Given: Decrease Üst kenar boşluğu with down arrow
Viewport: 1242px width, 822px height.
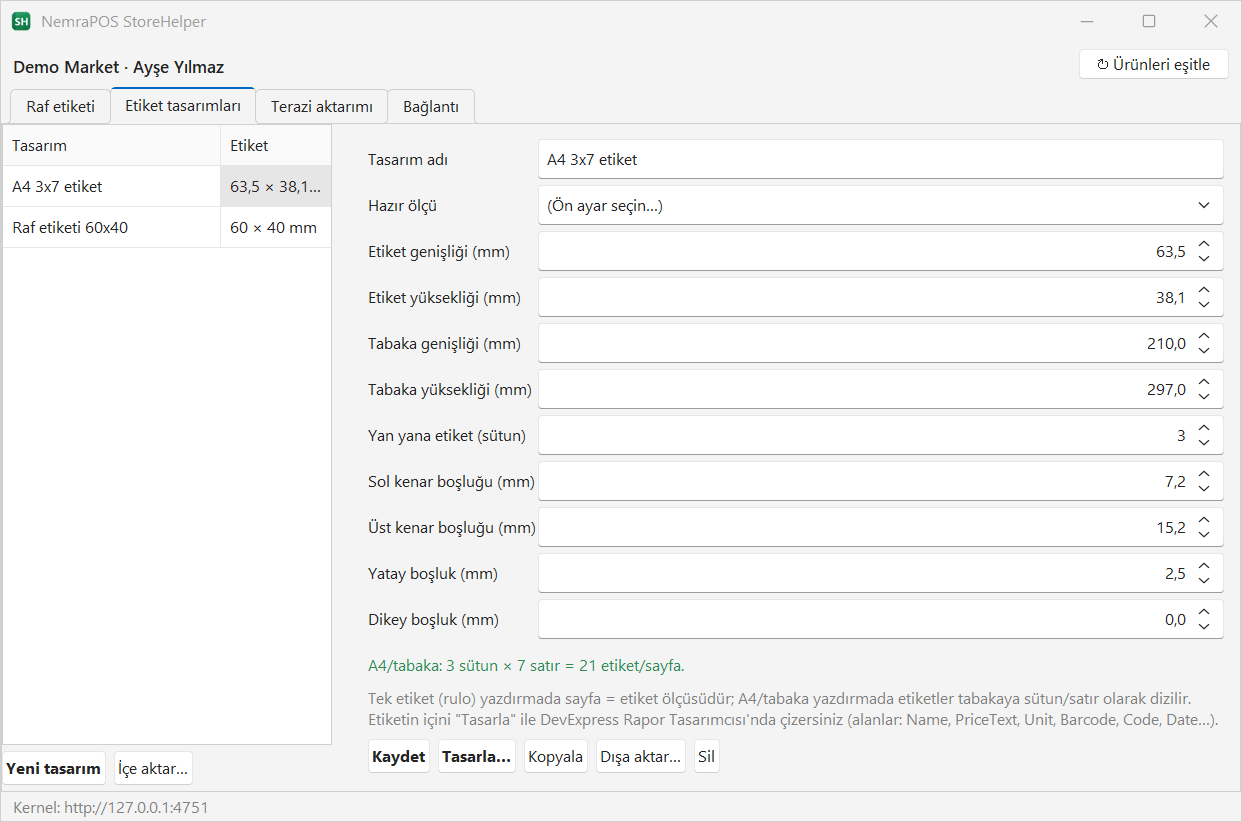Looking at the screenshot, I should pyautogui.click(x=1204, y=535).
